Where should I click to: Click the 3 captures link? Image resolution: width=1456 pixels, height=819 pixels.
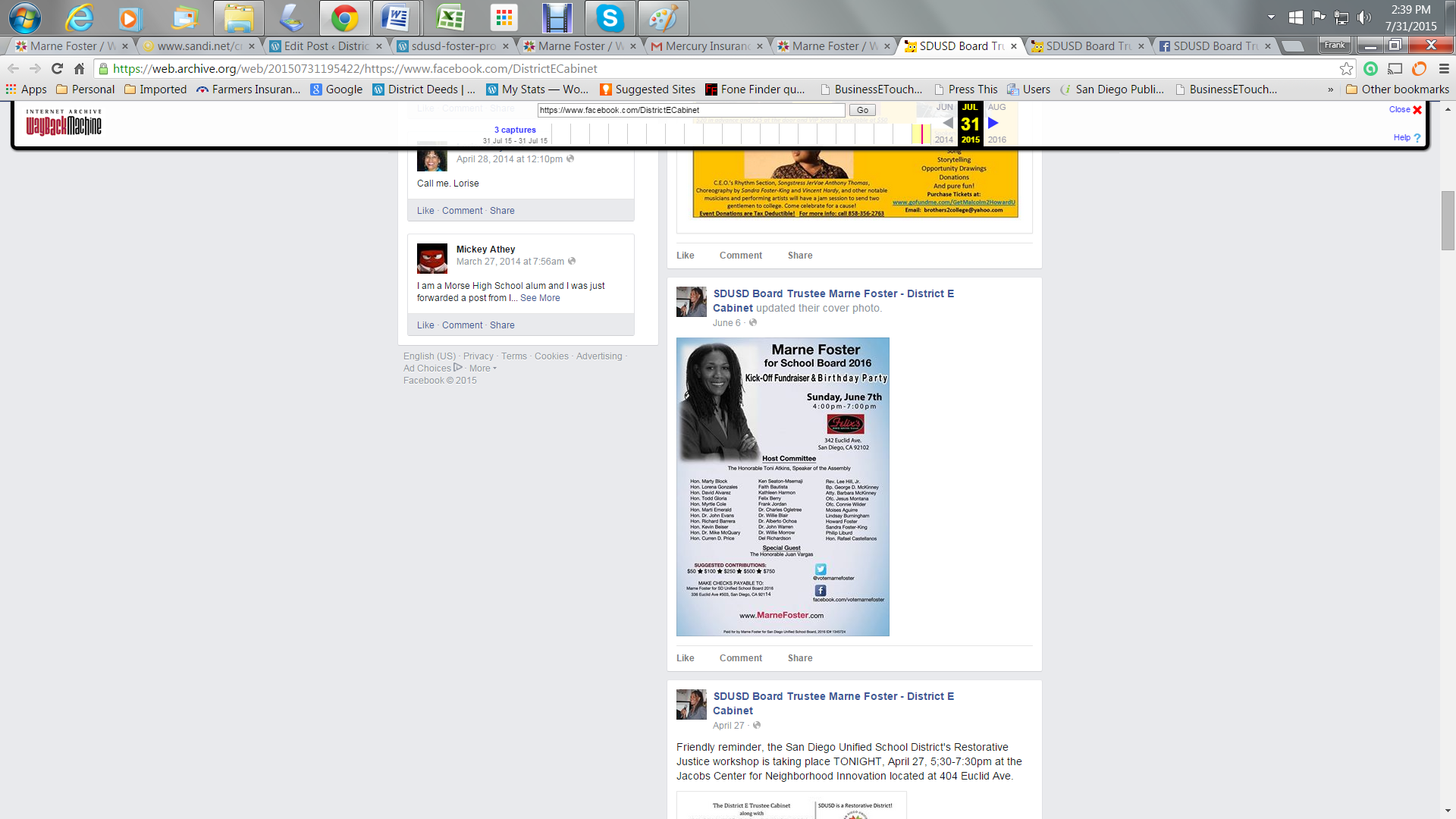pos(515,130)
